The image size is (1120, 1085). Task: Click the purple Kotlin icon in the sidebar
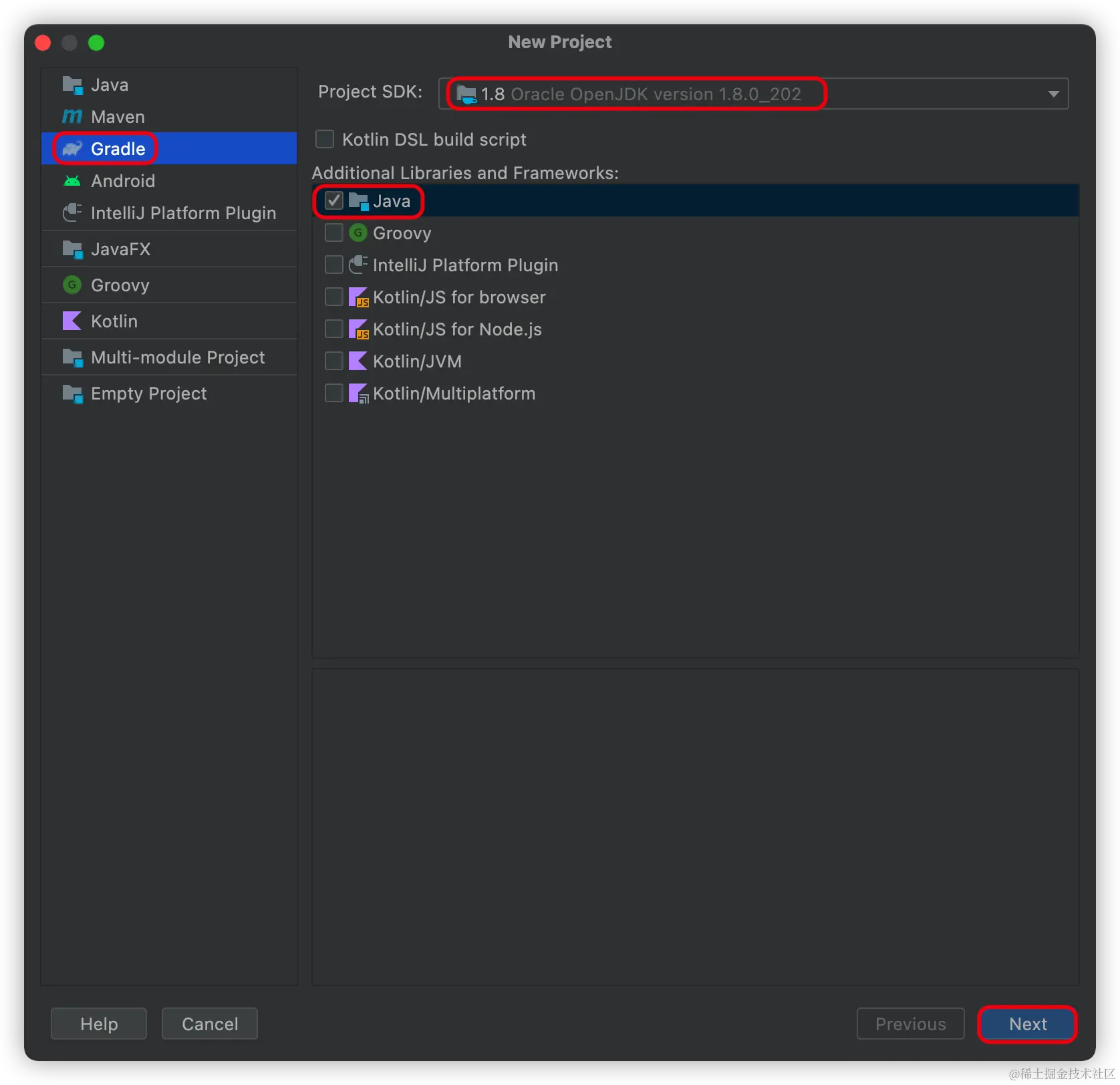tap(72, 321)
